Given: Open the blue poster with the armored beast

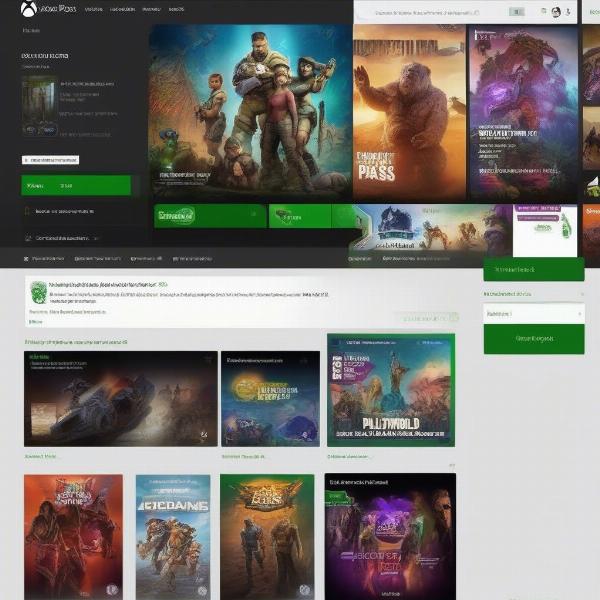Looking at the screenshot, I should pyautogui.click(x=173, y=537).
